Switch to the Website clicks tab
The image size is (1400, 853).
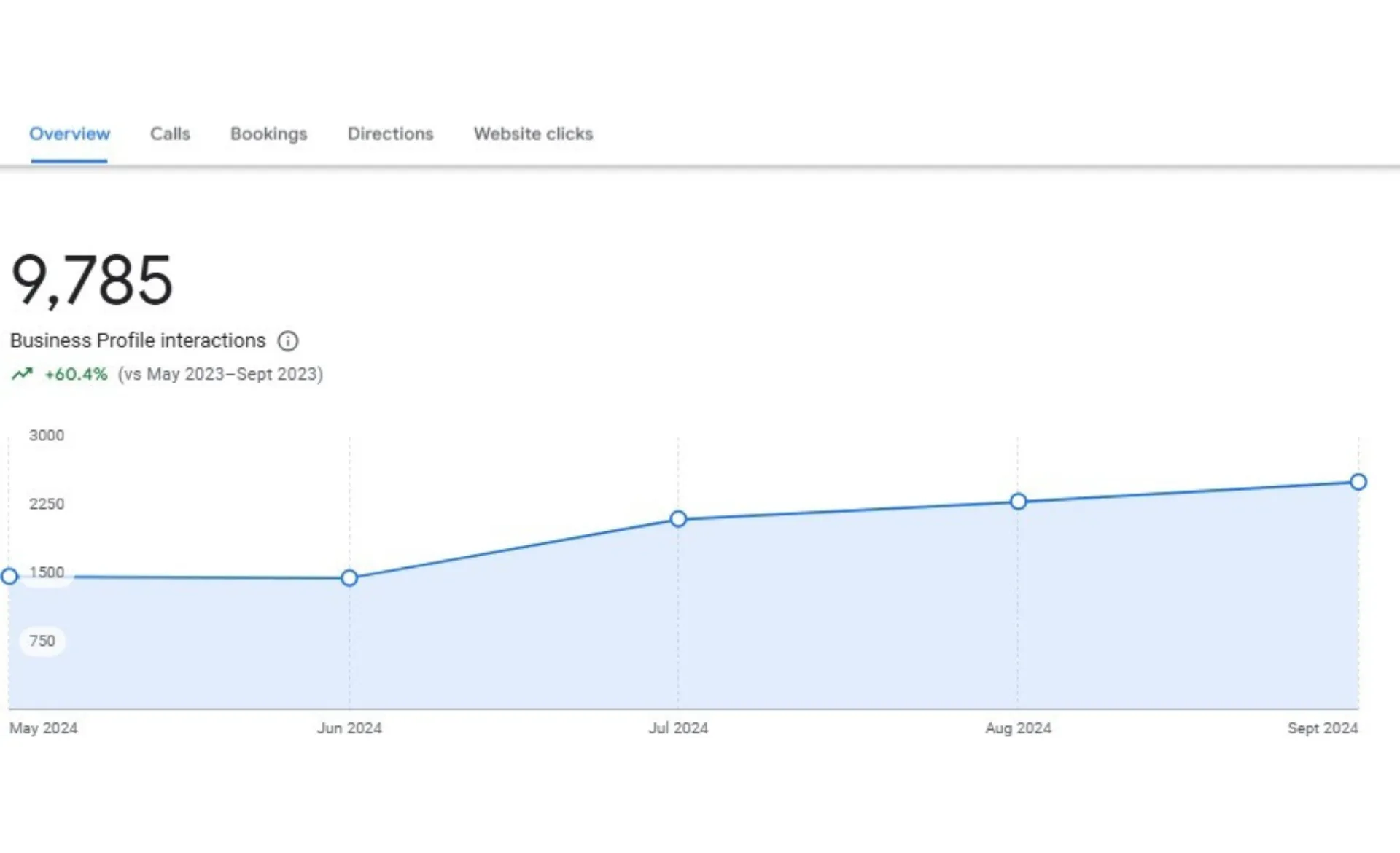point(533,133)
